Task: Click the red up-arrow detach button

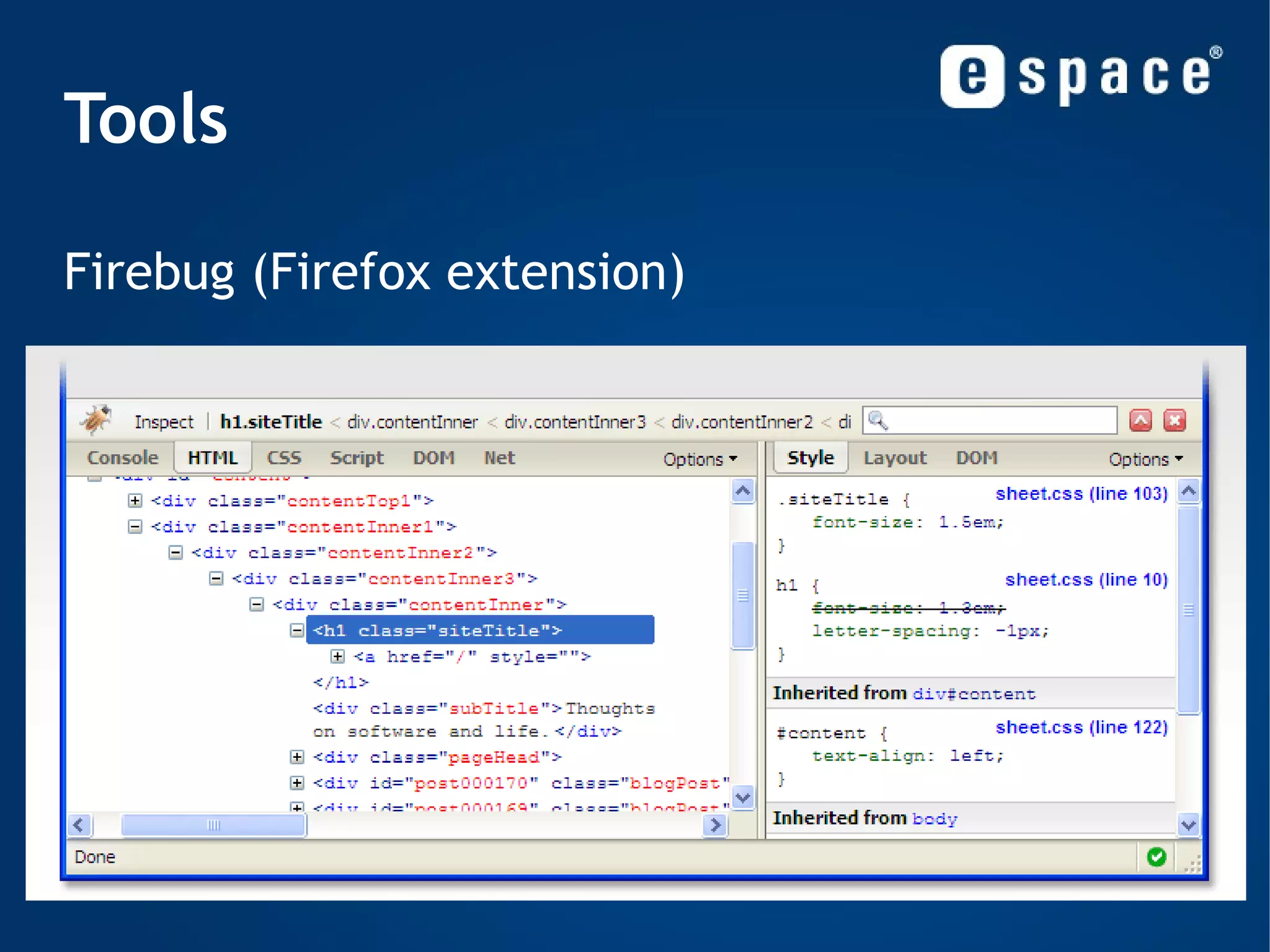Action: pos(1140,420)
